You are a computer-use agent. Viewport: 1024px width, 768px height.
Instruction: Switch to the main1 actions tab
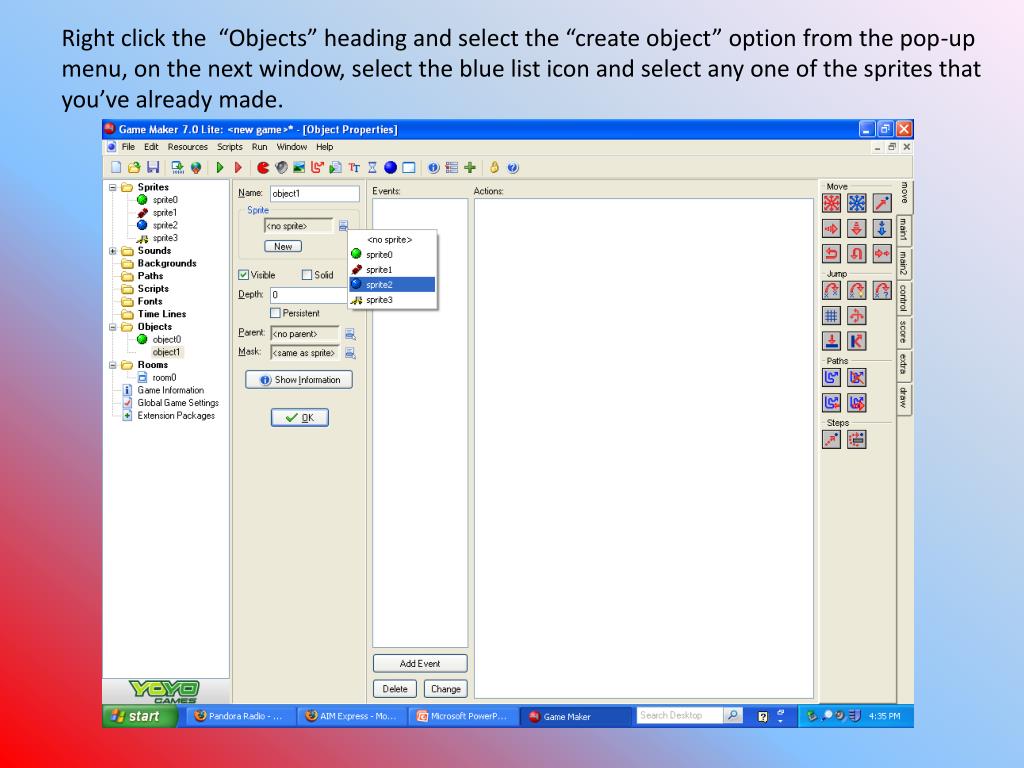click(904, 230)
